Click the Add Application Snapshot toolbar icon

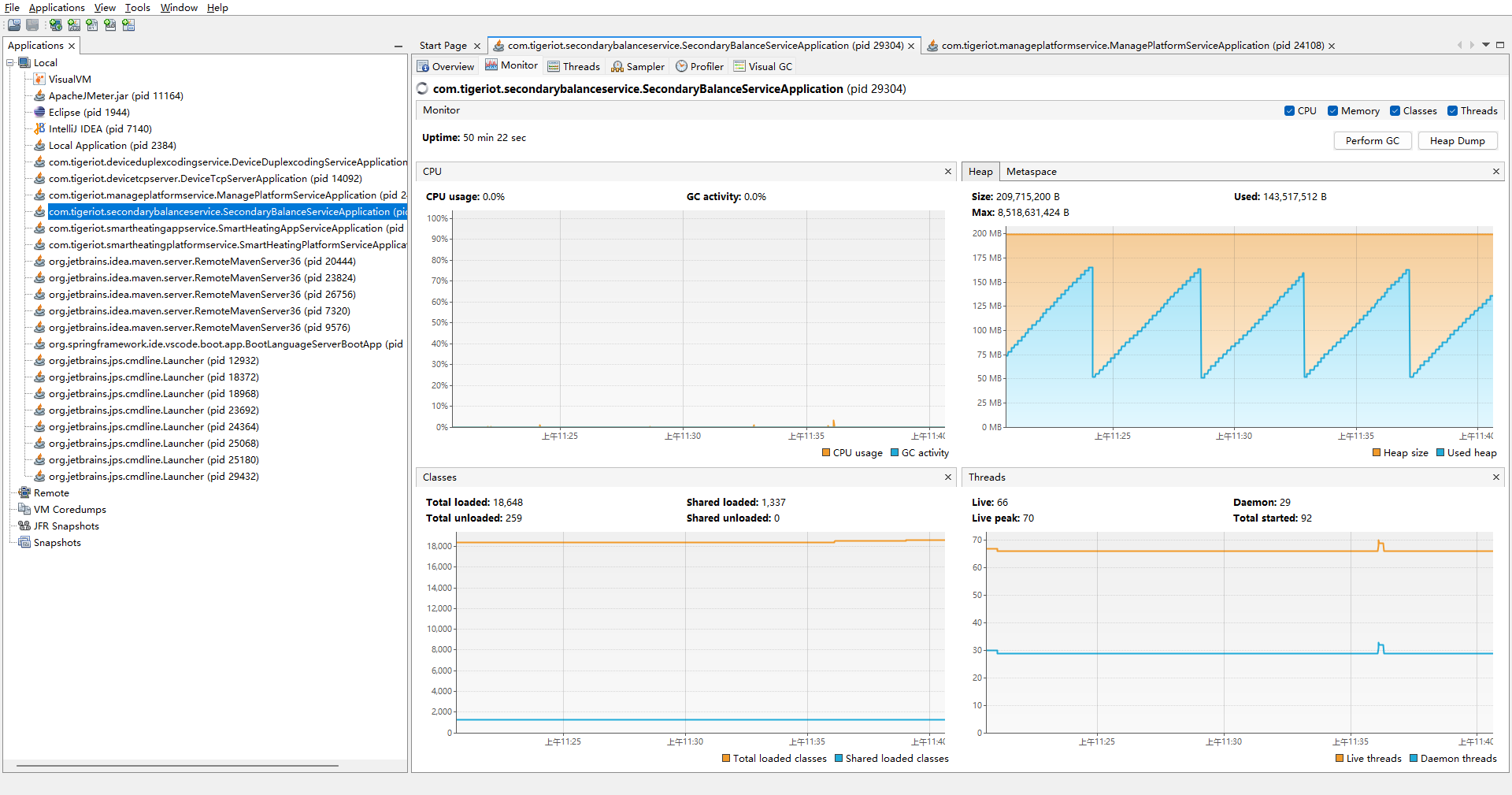coord(128,25)
